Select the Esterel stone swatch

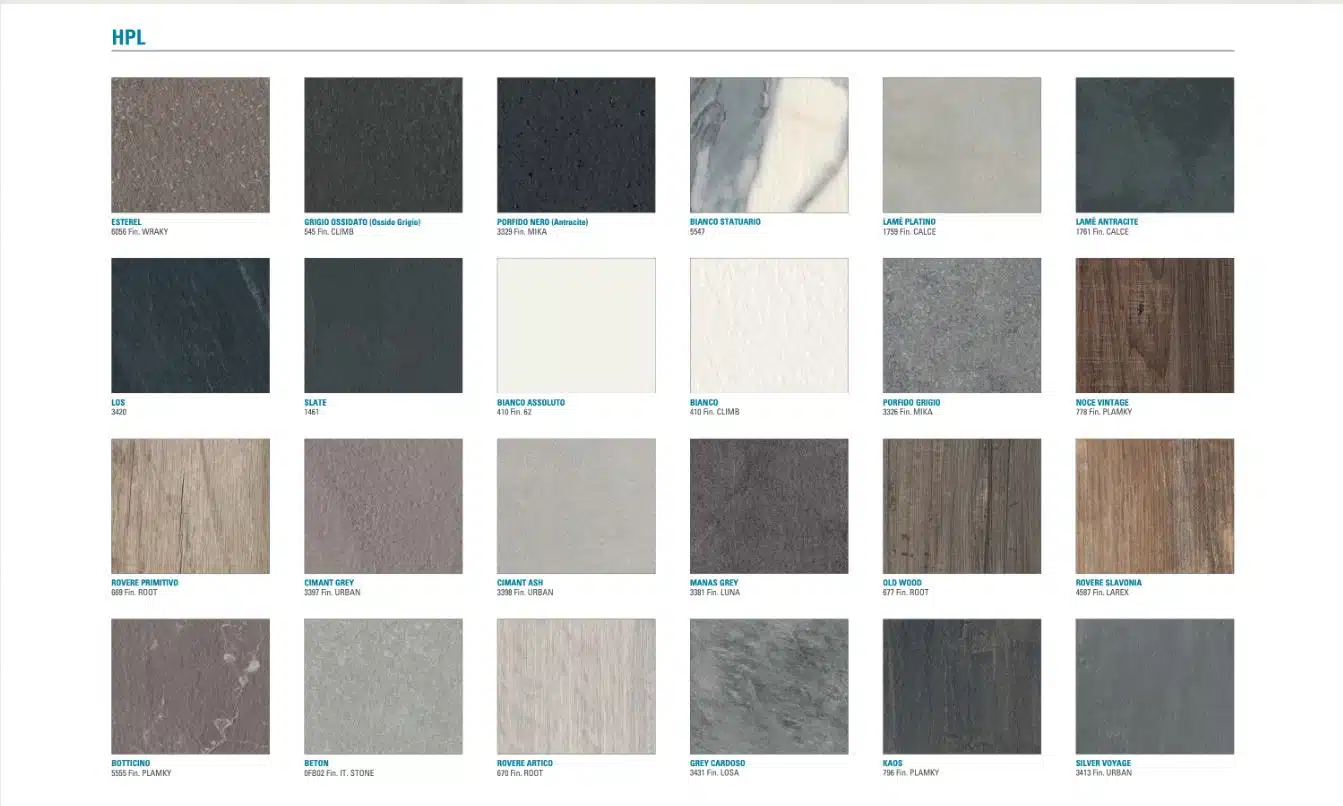[190, 145]
